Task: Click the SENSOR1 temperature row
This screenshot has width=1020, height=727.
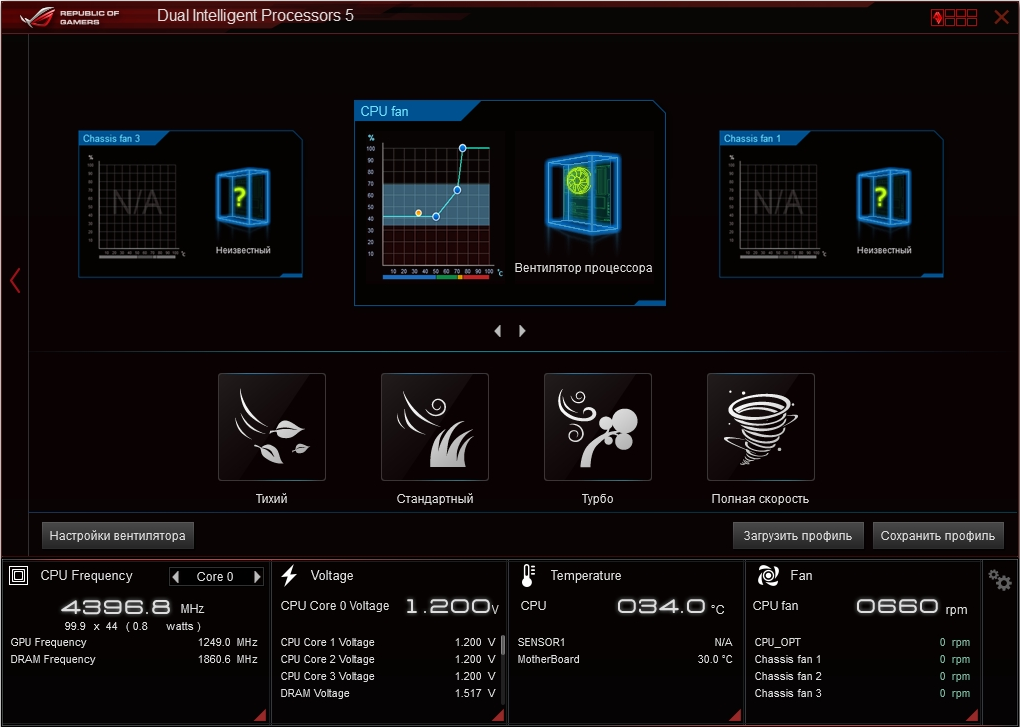Action: [624, 642]
